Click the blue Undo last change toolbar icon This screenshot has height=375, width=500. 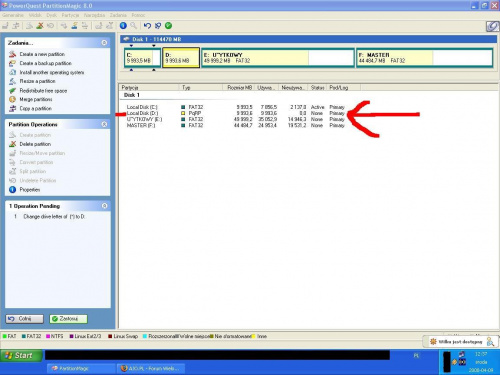[x=147, y=26]
